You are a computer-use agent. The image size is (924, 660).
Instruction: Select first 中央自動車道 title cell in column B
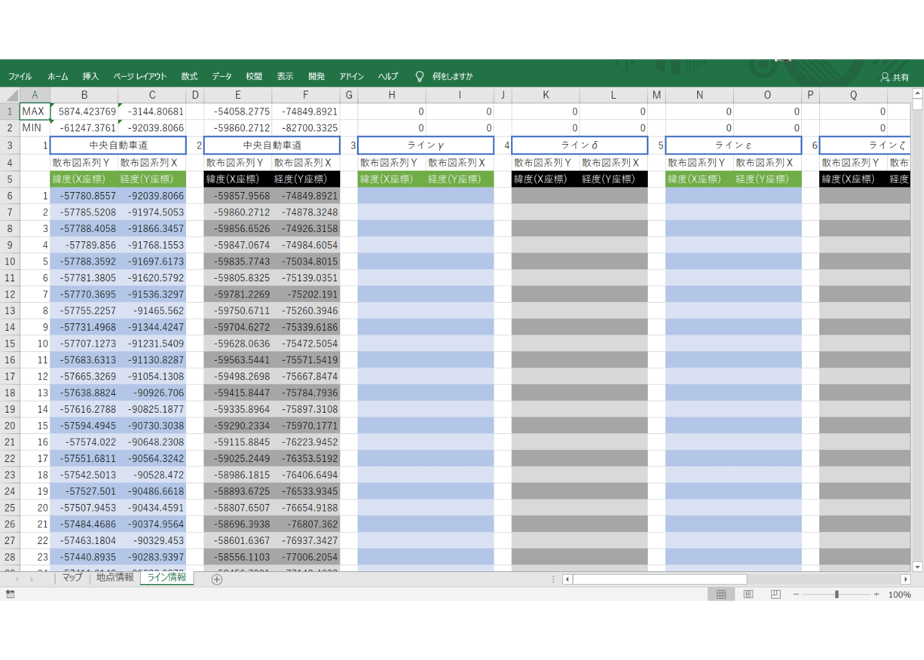pos(118,145)
